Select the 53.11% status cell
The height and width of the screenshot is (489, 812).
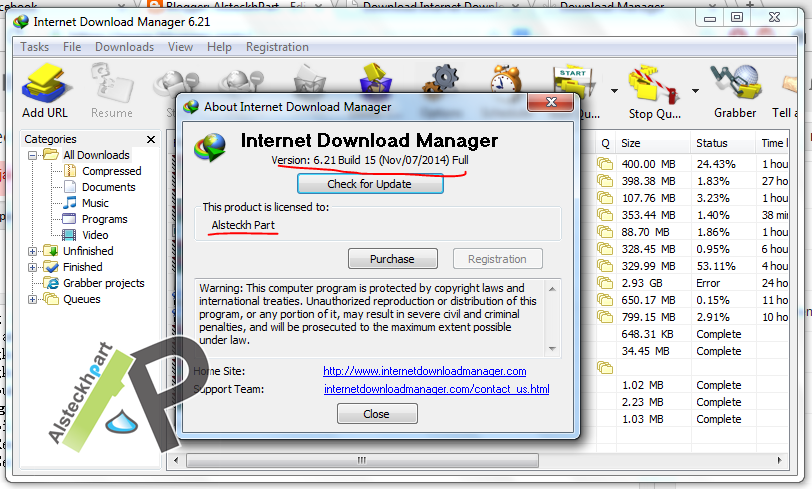tap(716, 266)
